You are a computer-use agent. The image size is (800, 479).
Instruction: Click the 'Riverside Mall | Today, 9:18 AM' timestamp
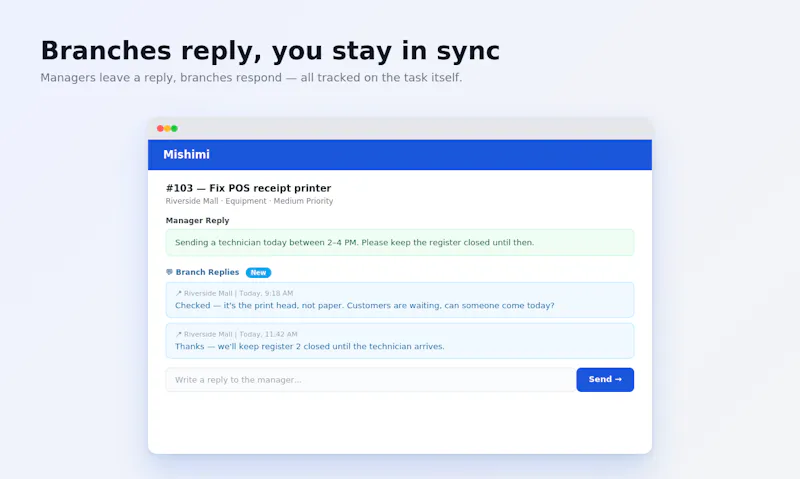tap(238, 293)
